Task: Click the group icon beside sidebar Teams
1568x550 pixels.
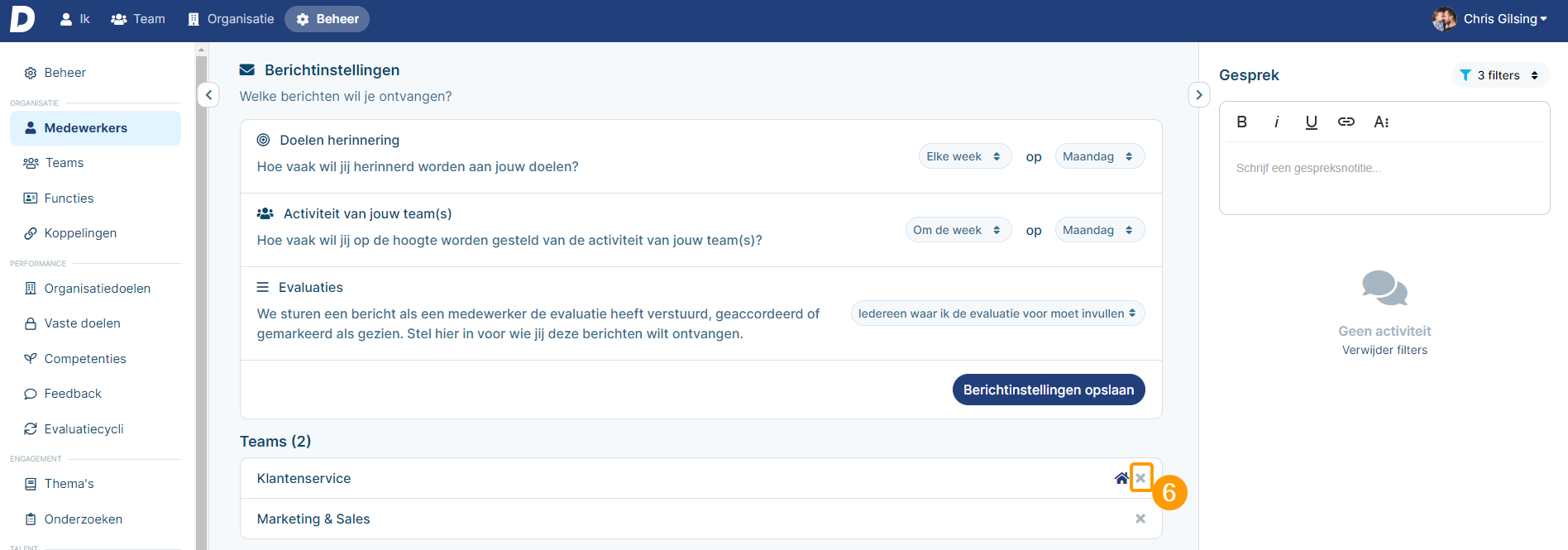Action: (x=31, y=163)
